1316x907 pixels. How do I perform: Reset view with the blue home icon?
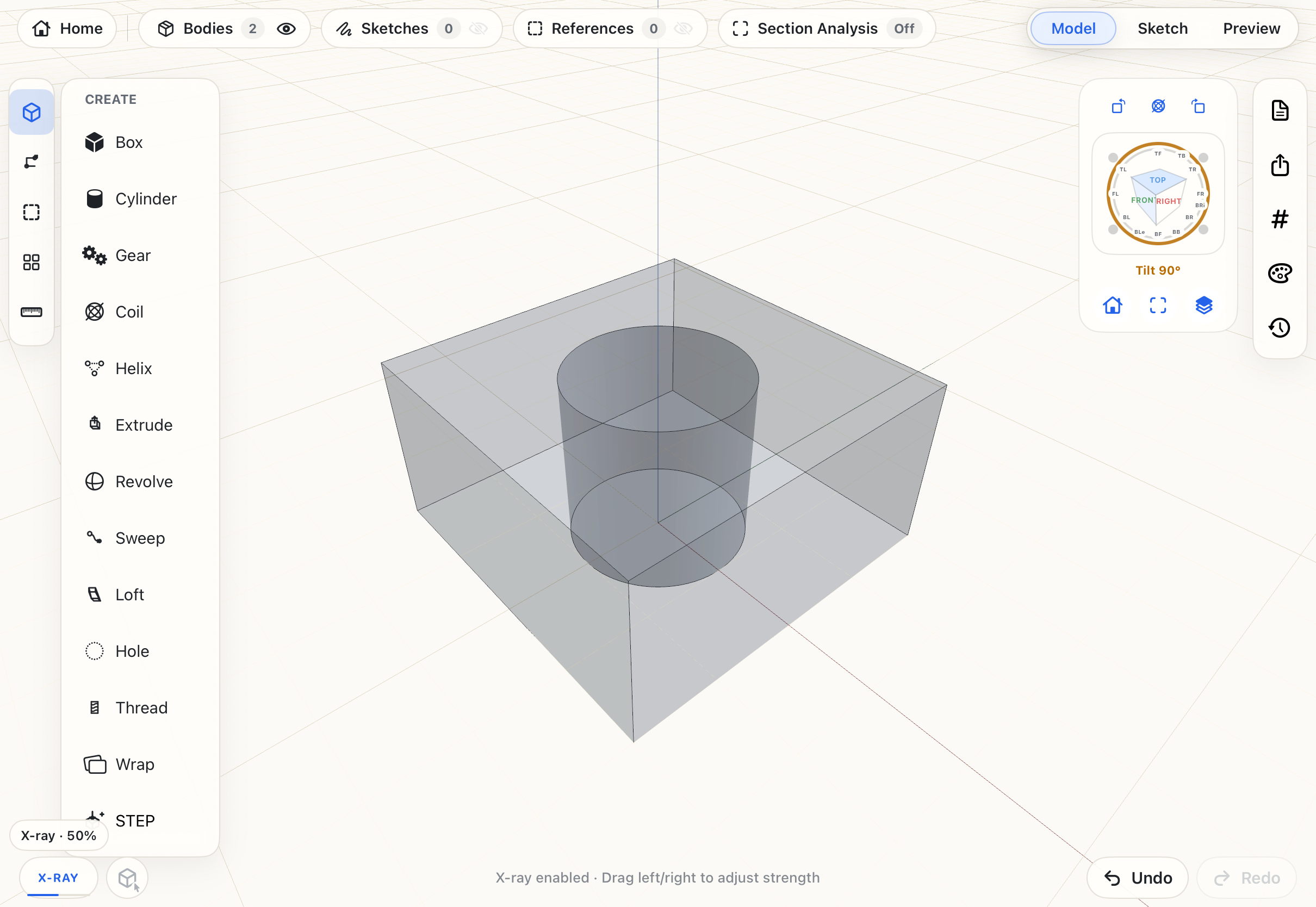pyautogui.click(x=1113, y=306)
